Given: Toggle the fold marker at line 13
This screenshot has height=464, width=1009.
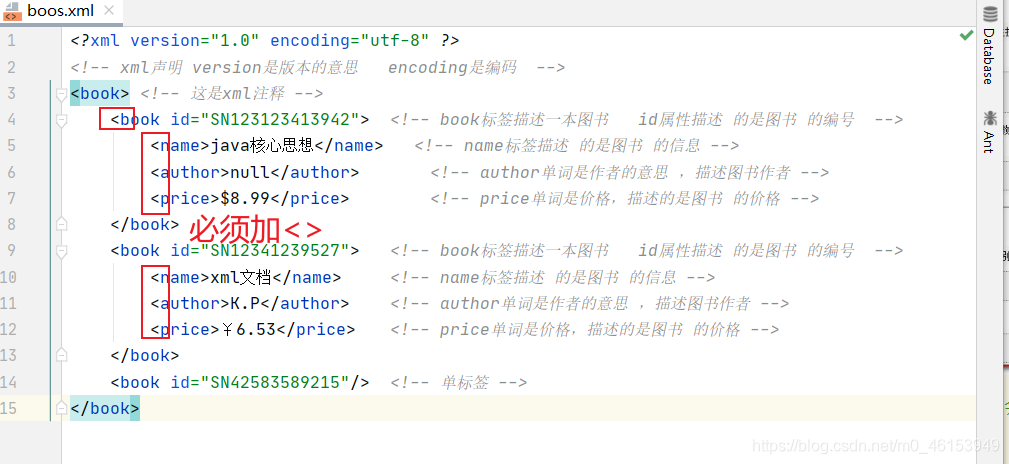Looking at the screenshot, I should coord(61,356).
